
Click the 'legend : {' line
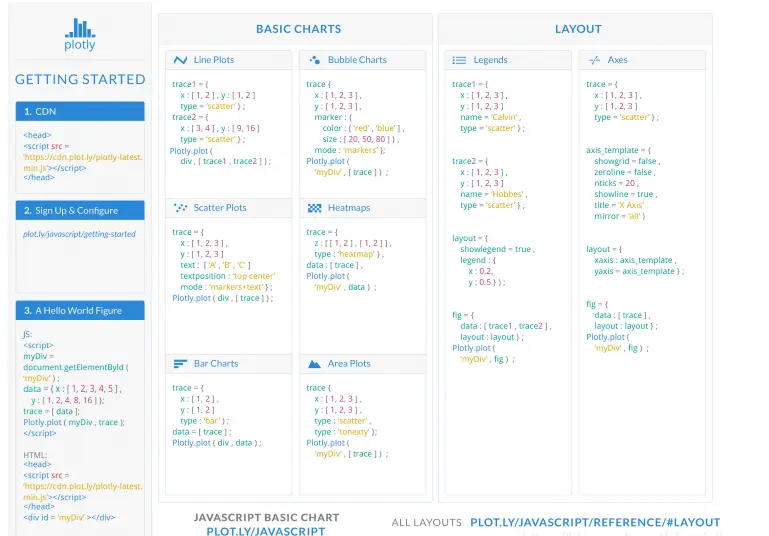pyautogui.click(x=478, y=260)
